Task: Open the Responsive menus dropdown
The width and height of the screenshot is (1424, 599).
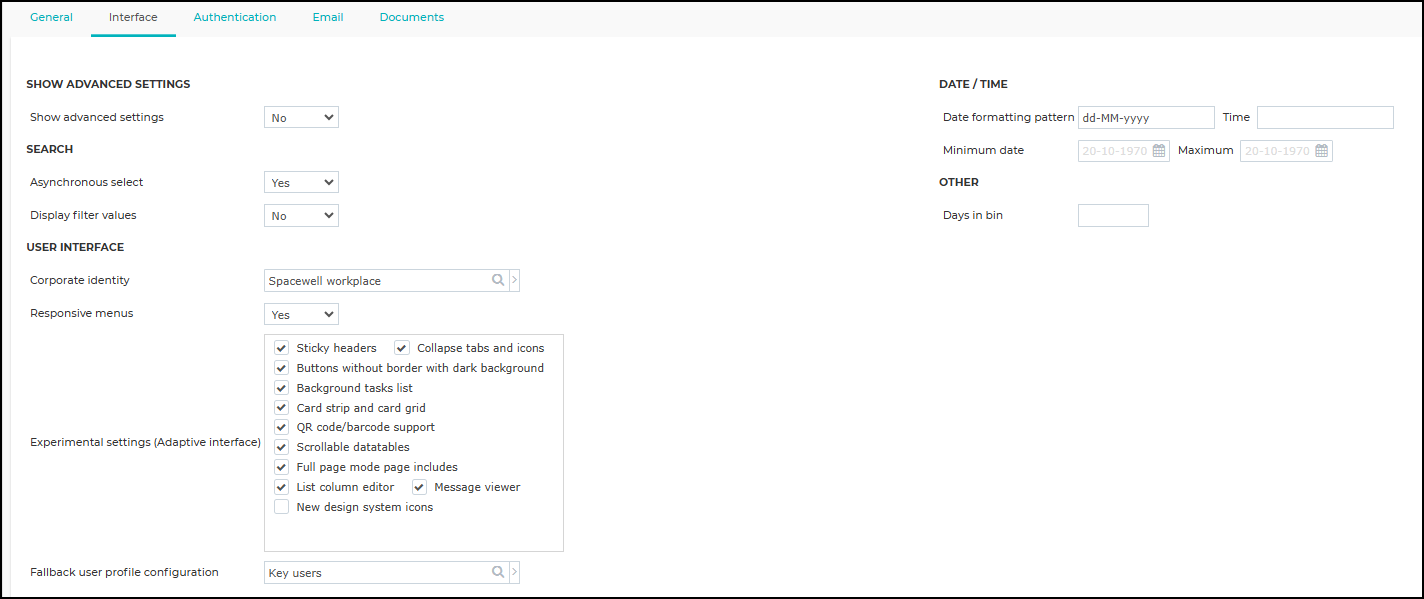Action: click(301, 314)
